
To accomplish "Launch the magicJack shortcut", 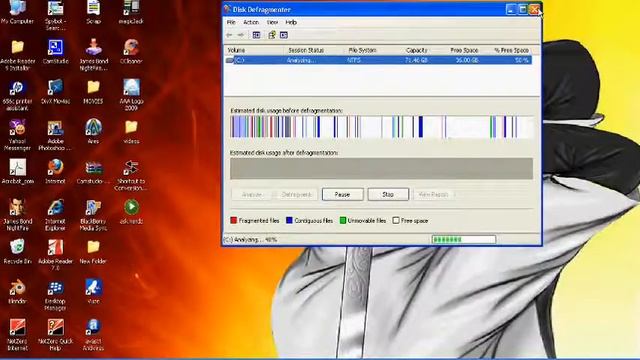I will (x=131, y=12).
